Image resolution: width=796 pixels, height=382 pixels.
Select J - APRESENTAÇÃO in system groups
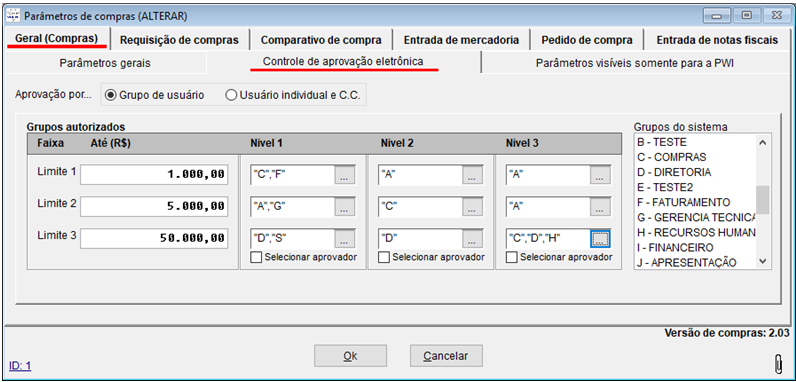686,263
